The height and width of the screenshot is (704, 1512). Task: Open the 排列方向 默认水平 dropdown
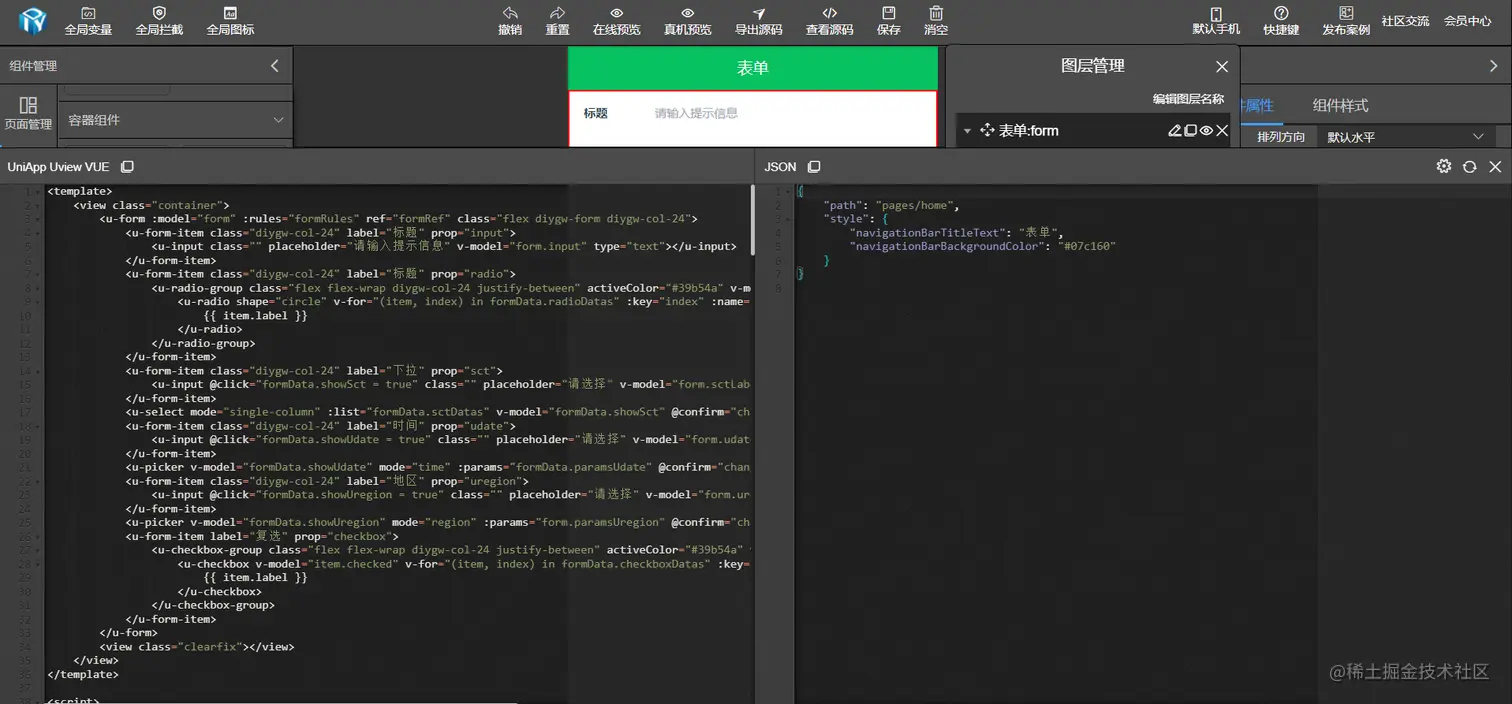1405,137
